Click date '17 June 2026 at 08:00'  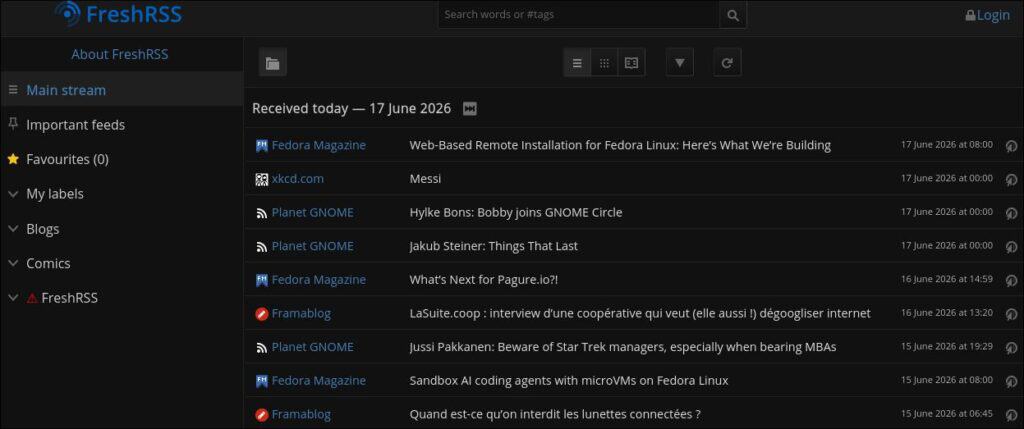pyautogui.click(x=947, y=144)
